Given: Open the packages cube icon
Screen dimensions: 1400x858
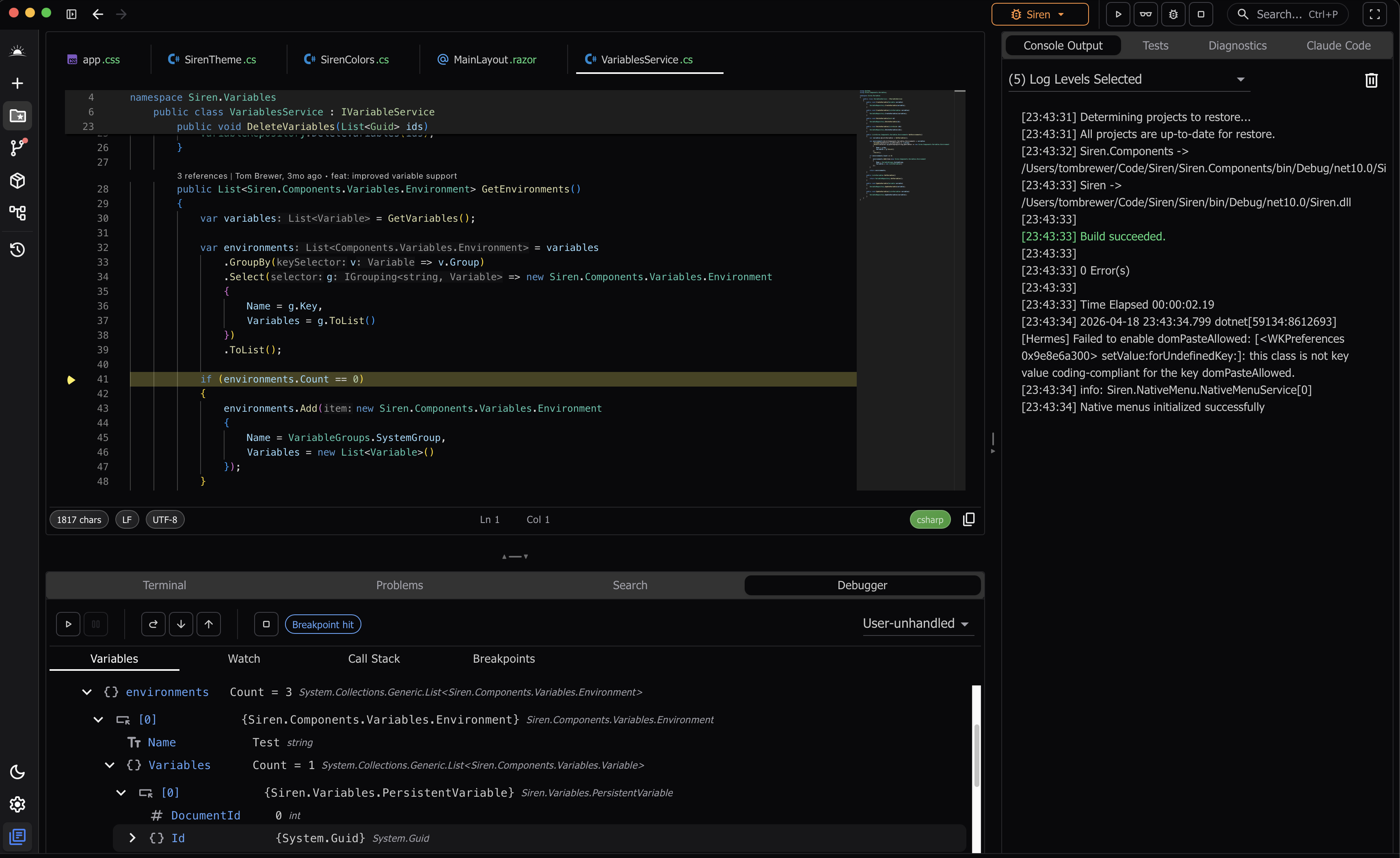Looking at the screenshot, I should click(17, 181).
